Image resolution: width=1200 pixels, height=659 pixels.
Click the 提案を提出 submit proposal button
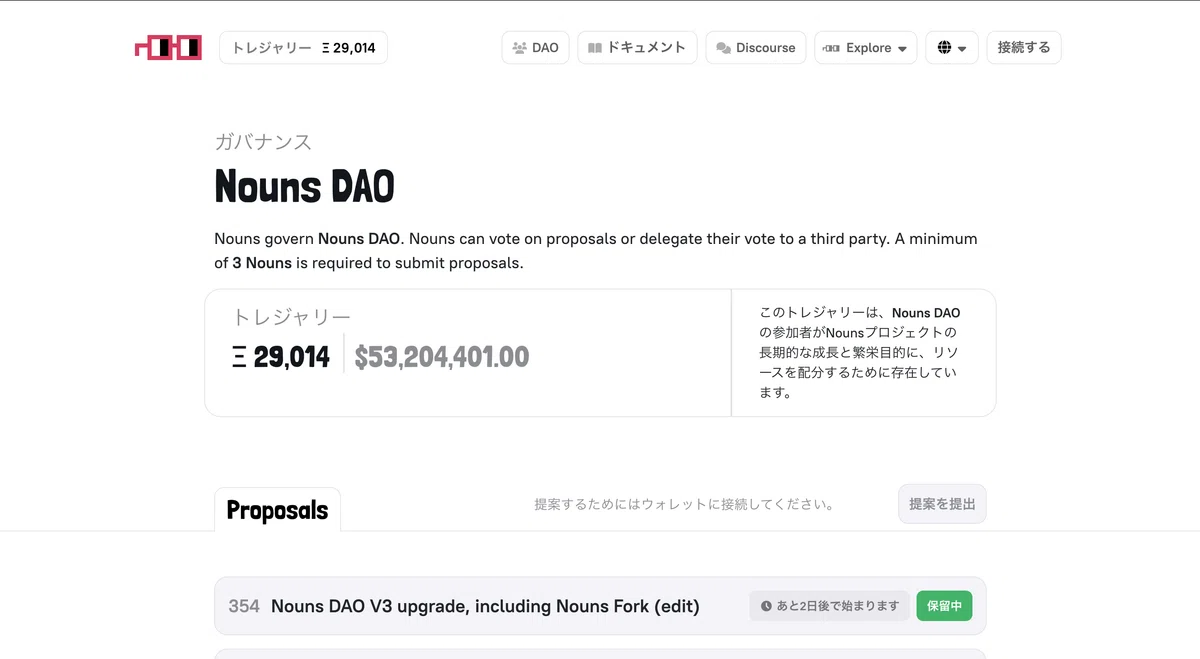point(942,504)
